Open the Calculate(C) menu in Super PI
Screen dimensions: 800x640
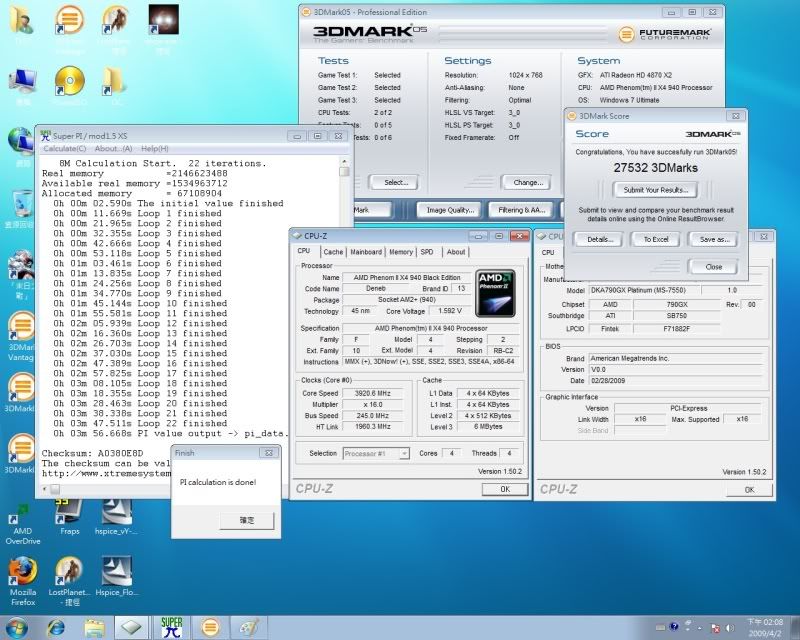click(65, 149)
